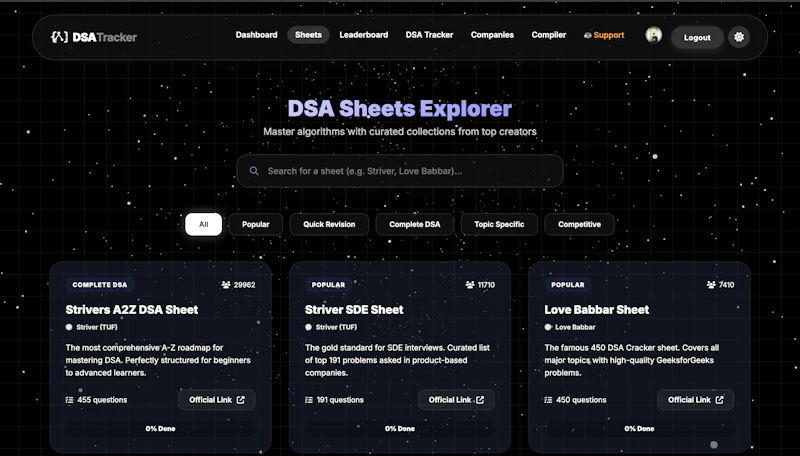The width and height of the screenshot is (800, 456).
Task: Click checklist icon beside 455 questions
Action: coord(69,400)
